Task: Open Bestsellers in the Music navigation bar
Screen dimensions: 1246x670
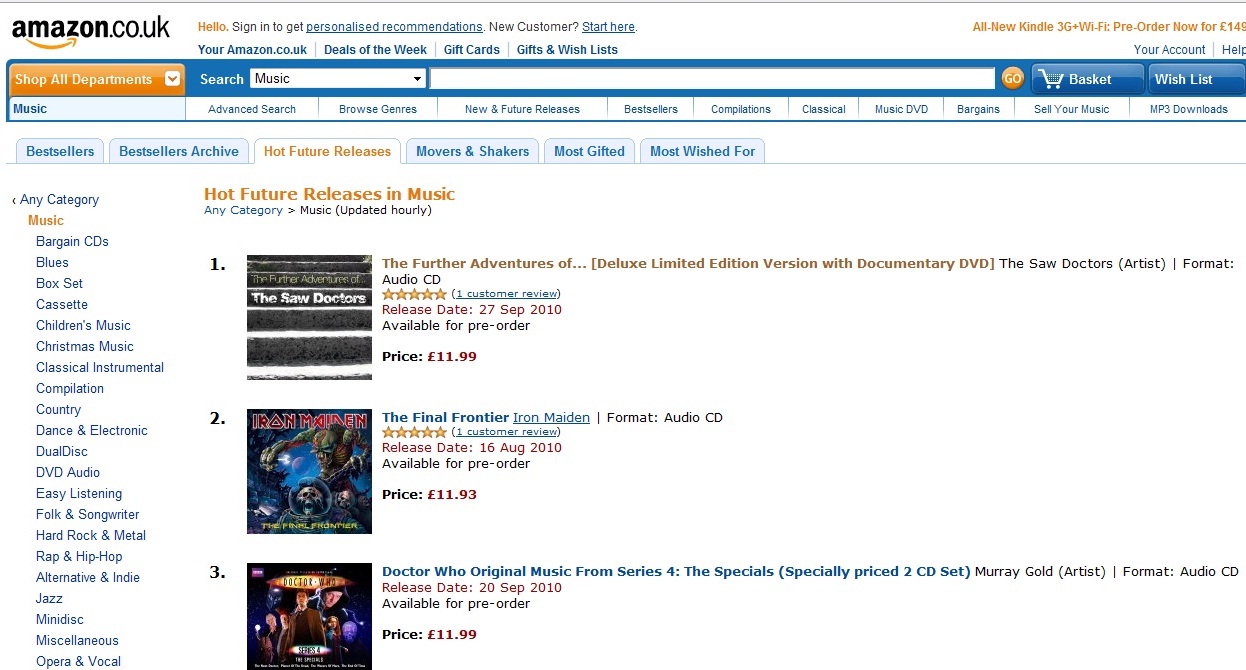Action: [651, 109]
